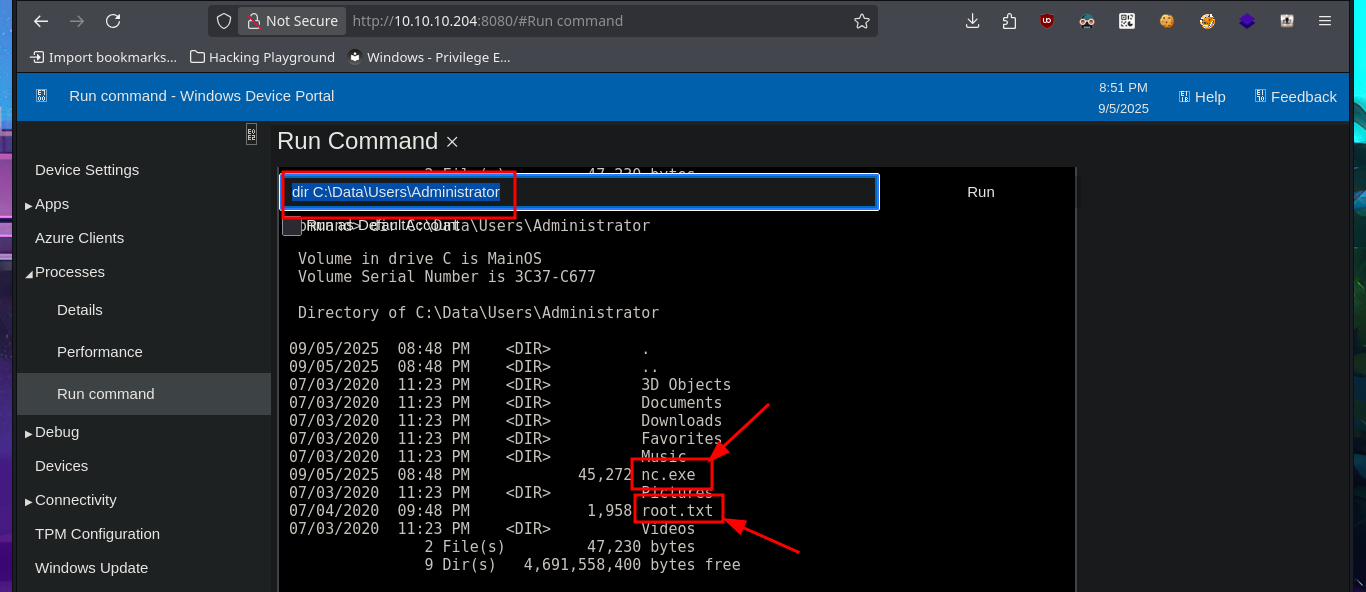Expand the Debug section in sidebar
This screenshot has width=1366, height=592.
tap(29, 433)
